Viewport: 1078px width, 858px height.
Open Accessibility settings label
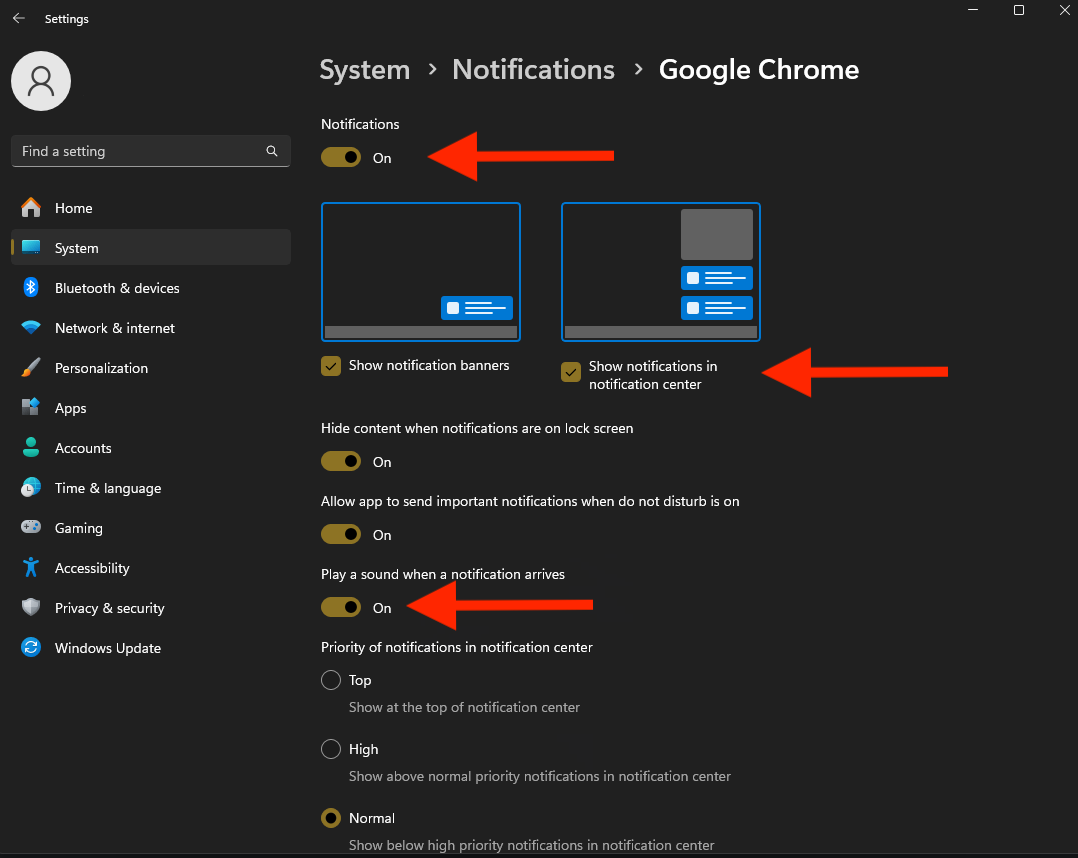tap(92, 568)
